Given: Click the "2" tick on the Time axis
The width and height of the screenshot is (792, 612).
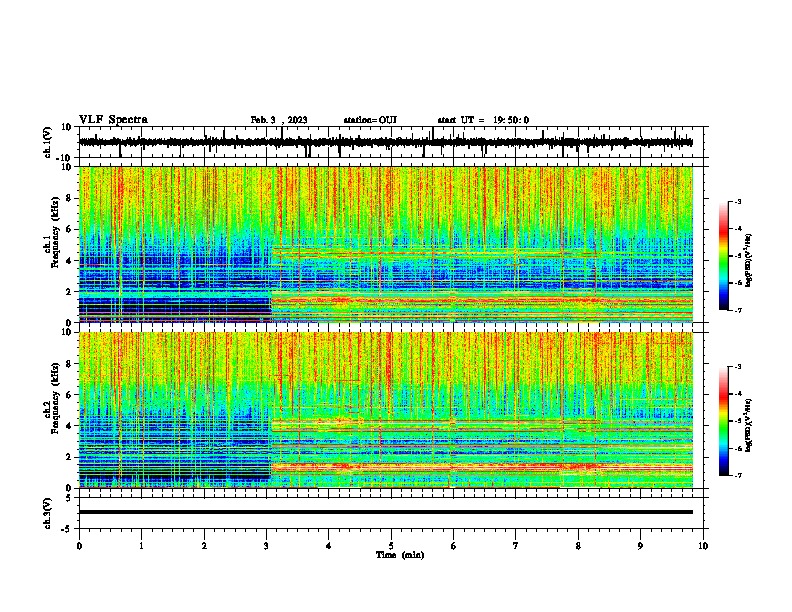Looking at the screenshot, I should [x=204, y=546].
